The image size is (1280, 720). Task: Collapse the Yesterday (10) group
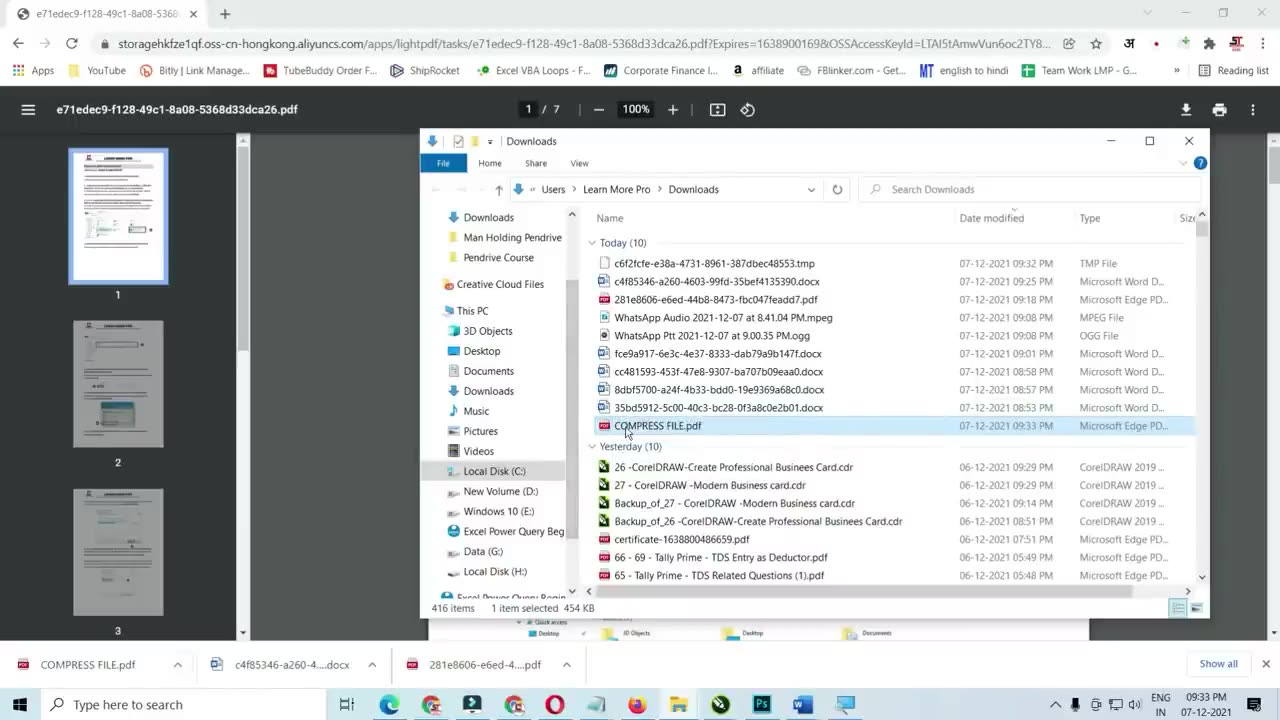tap(592, 447)
